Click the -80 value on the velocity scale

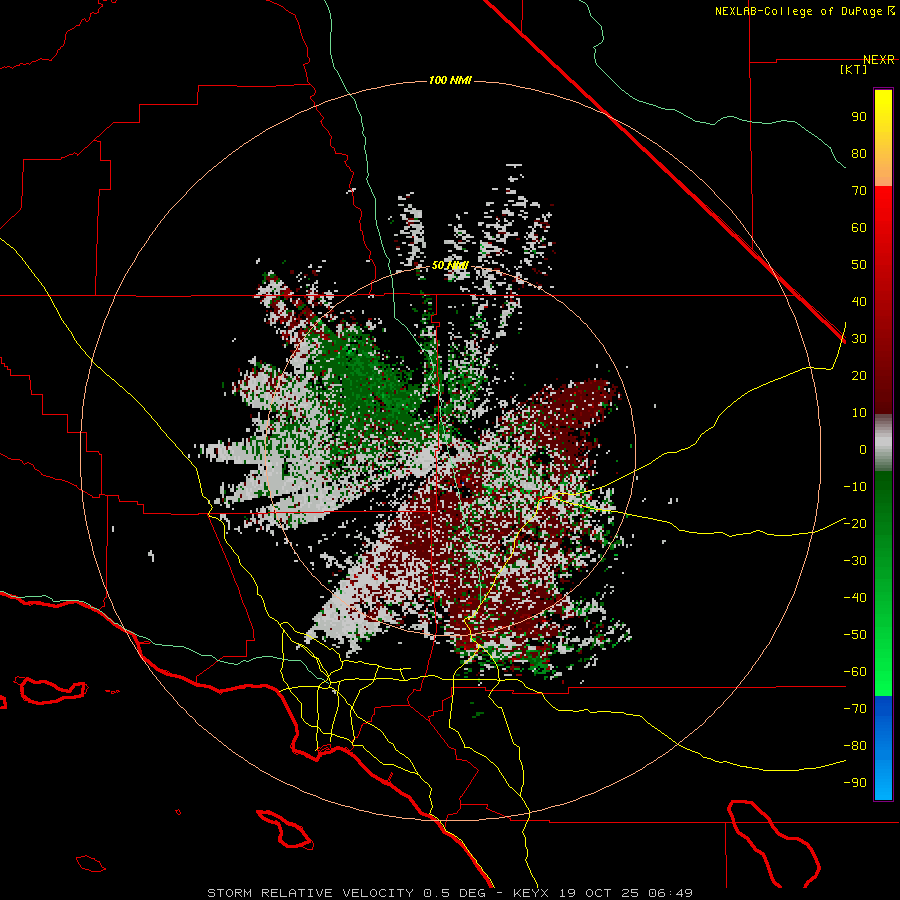point(855,746)
